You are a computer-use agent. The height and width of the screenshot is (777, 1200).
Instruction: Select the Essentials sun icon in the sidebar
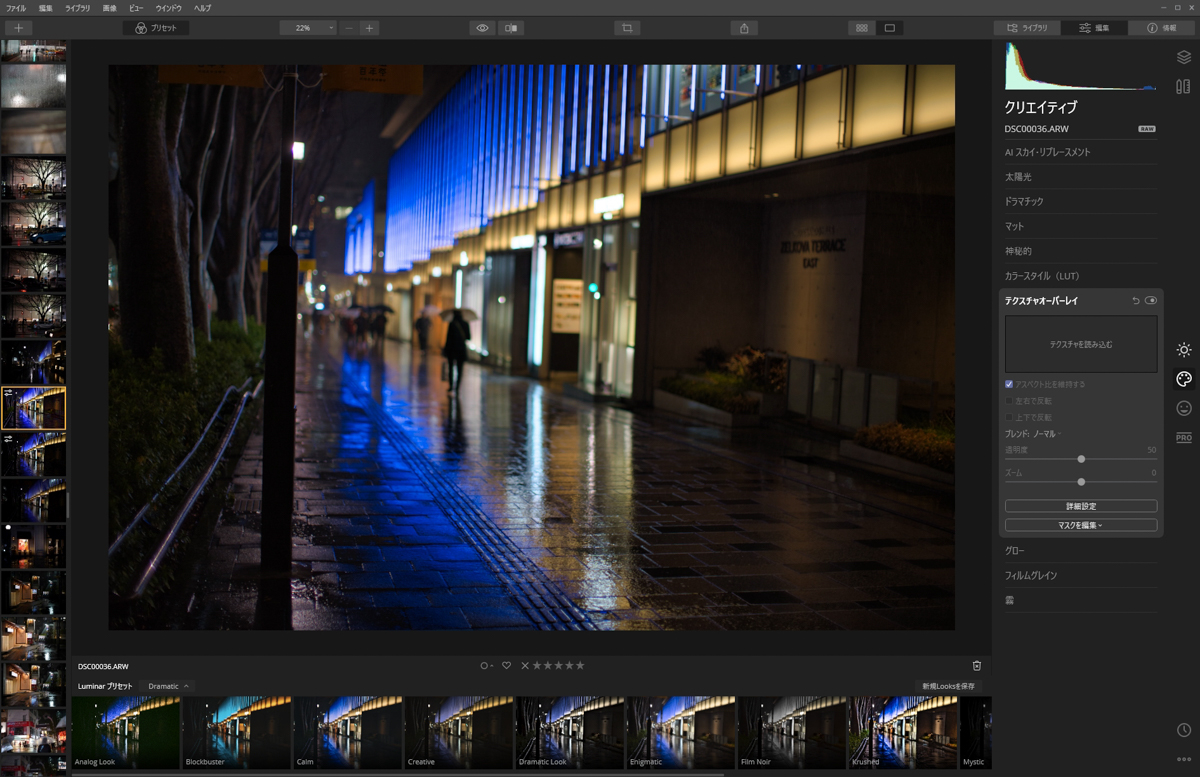tap(1184, 350)
